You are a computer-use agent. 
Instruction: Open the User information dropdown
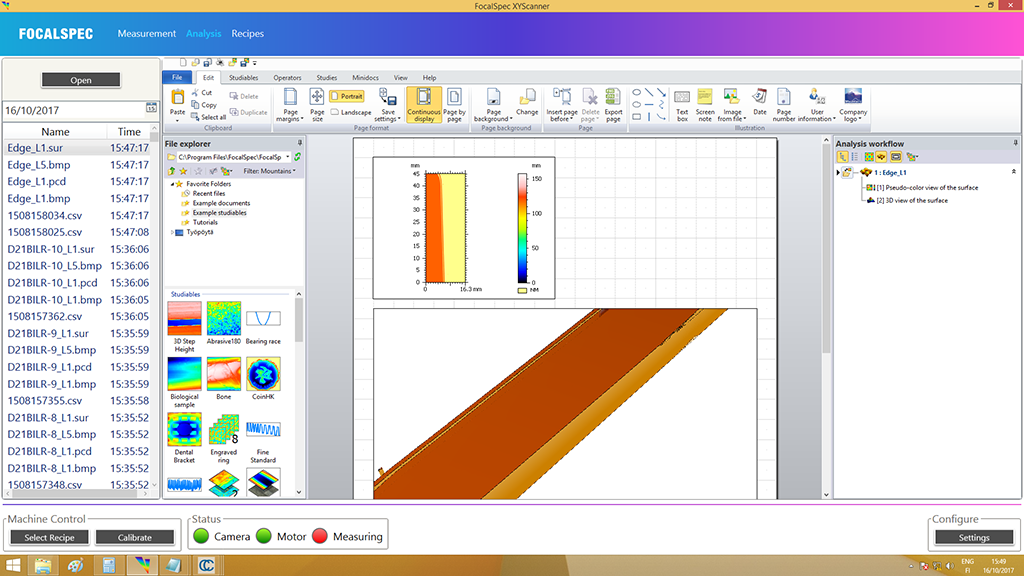tap(816, 104)
